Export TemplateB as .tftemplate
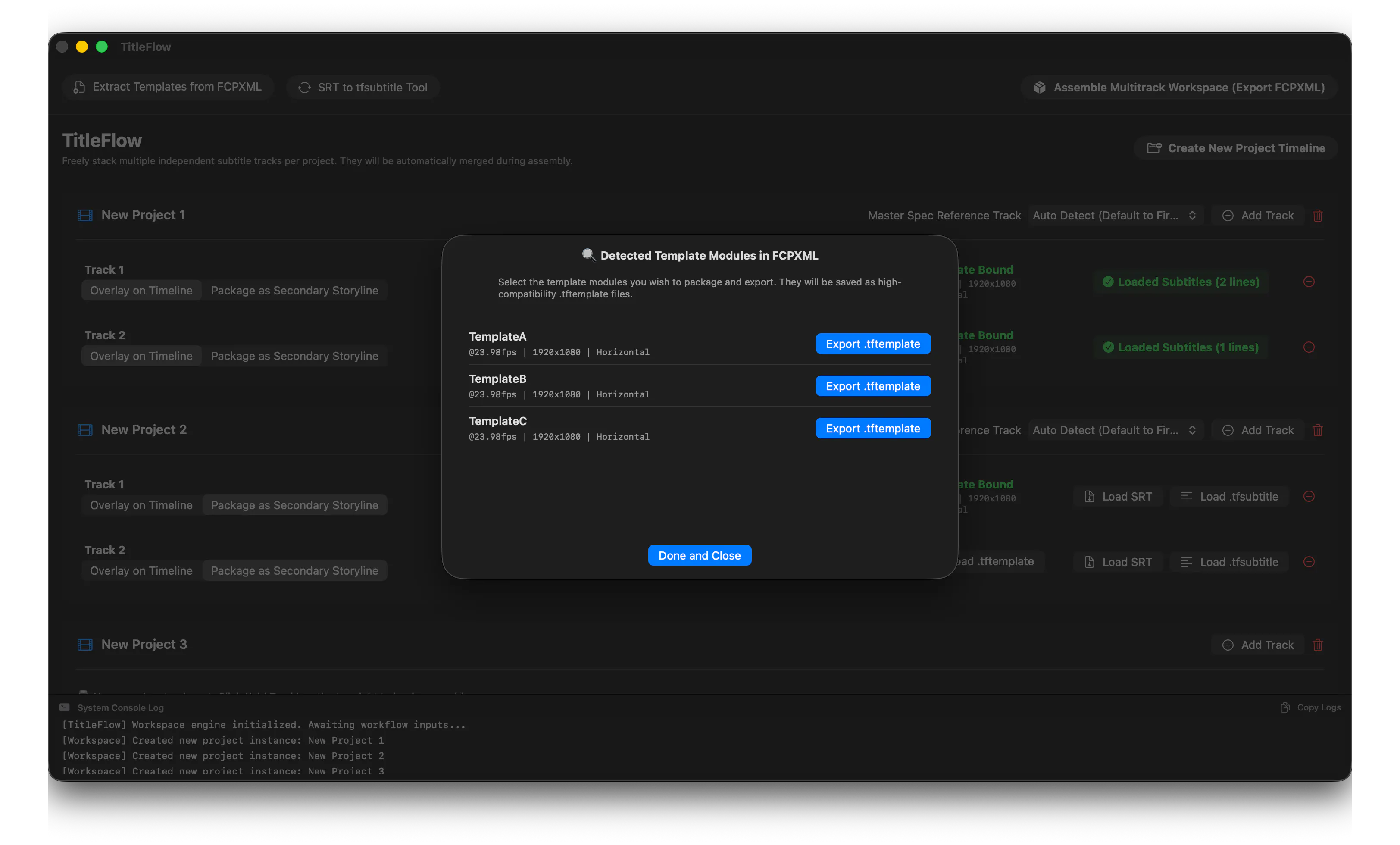 [x=873, y=386]
